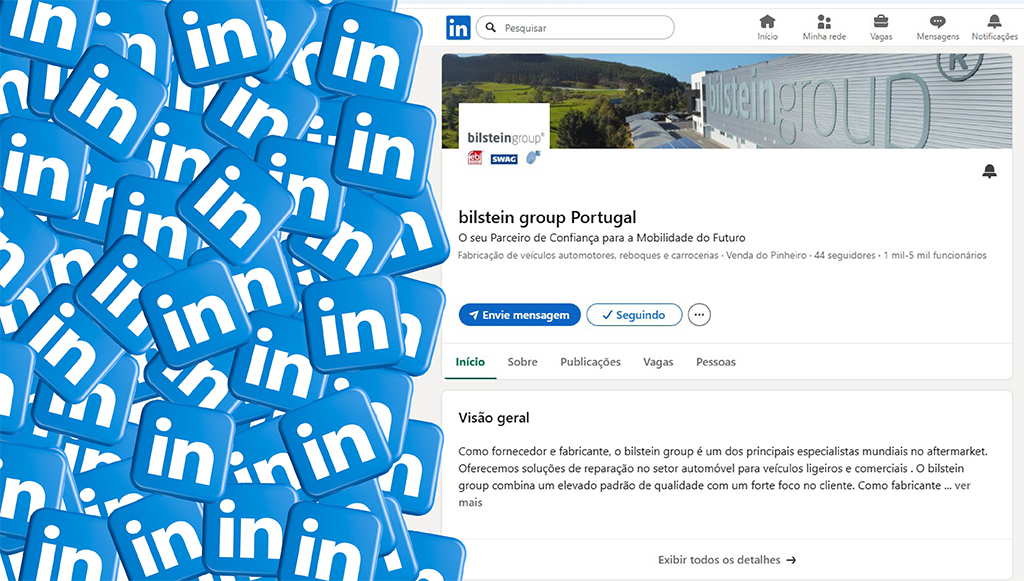Open the three-dot more options menu
Image resolution: width=1024 pixels, height=581 pixels.
pos(699,315)
